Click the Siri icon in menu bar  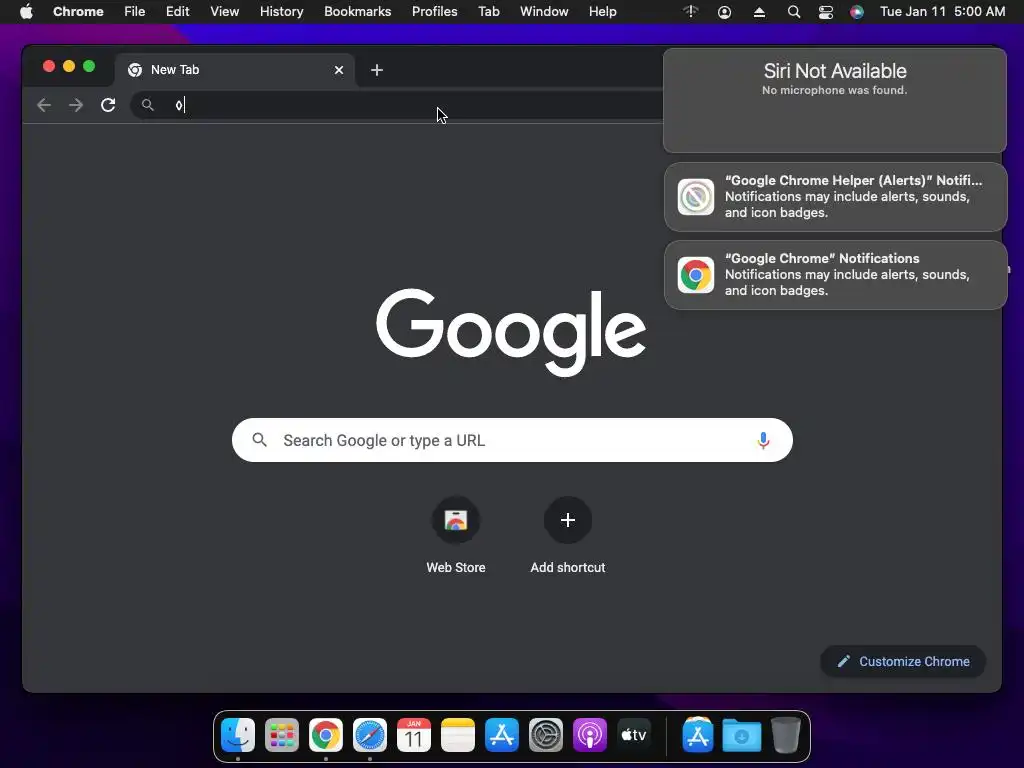point(857,12)
